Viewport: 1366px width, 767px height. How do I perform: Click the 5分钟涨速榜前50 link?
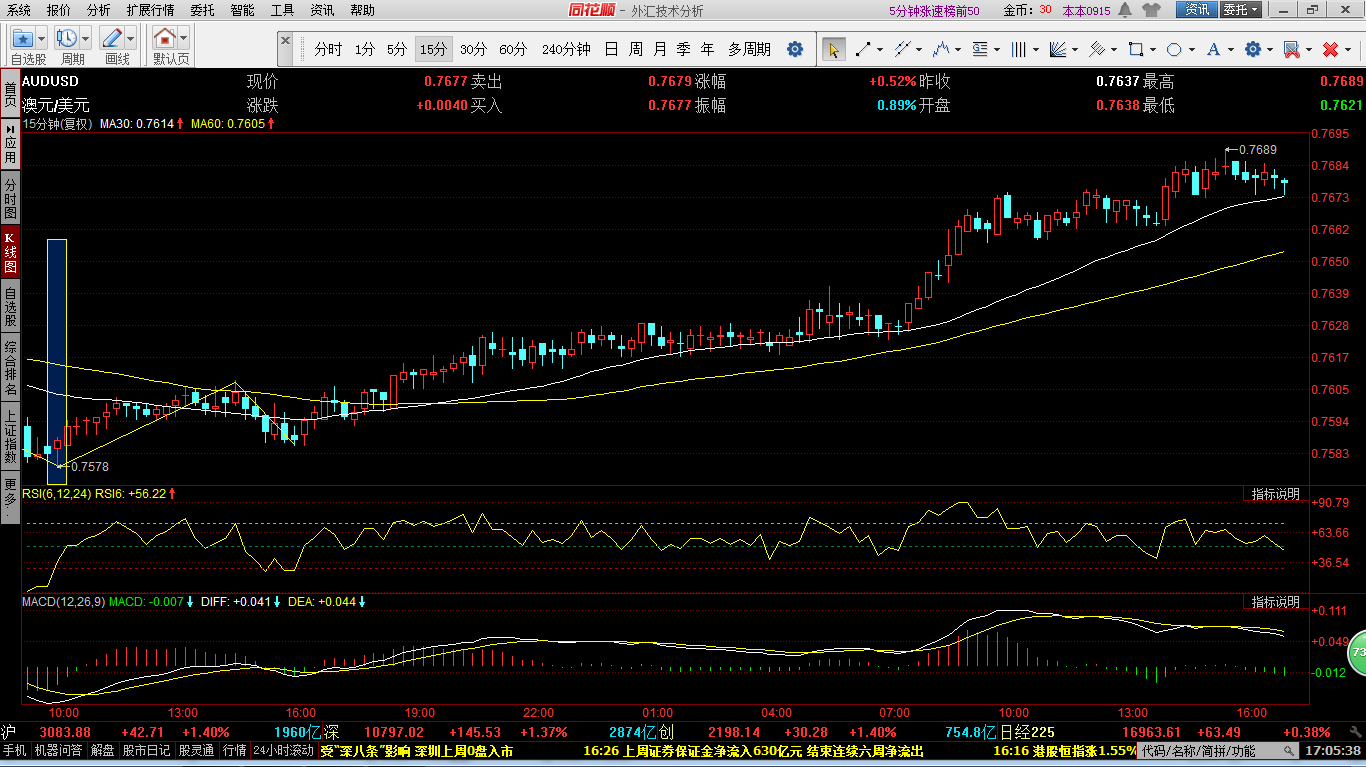click(x=934, y=10)
